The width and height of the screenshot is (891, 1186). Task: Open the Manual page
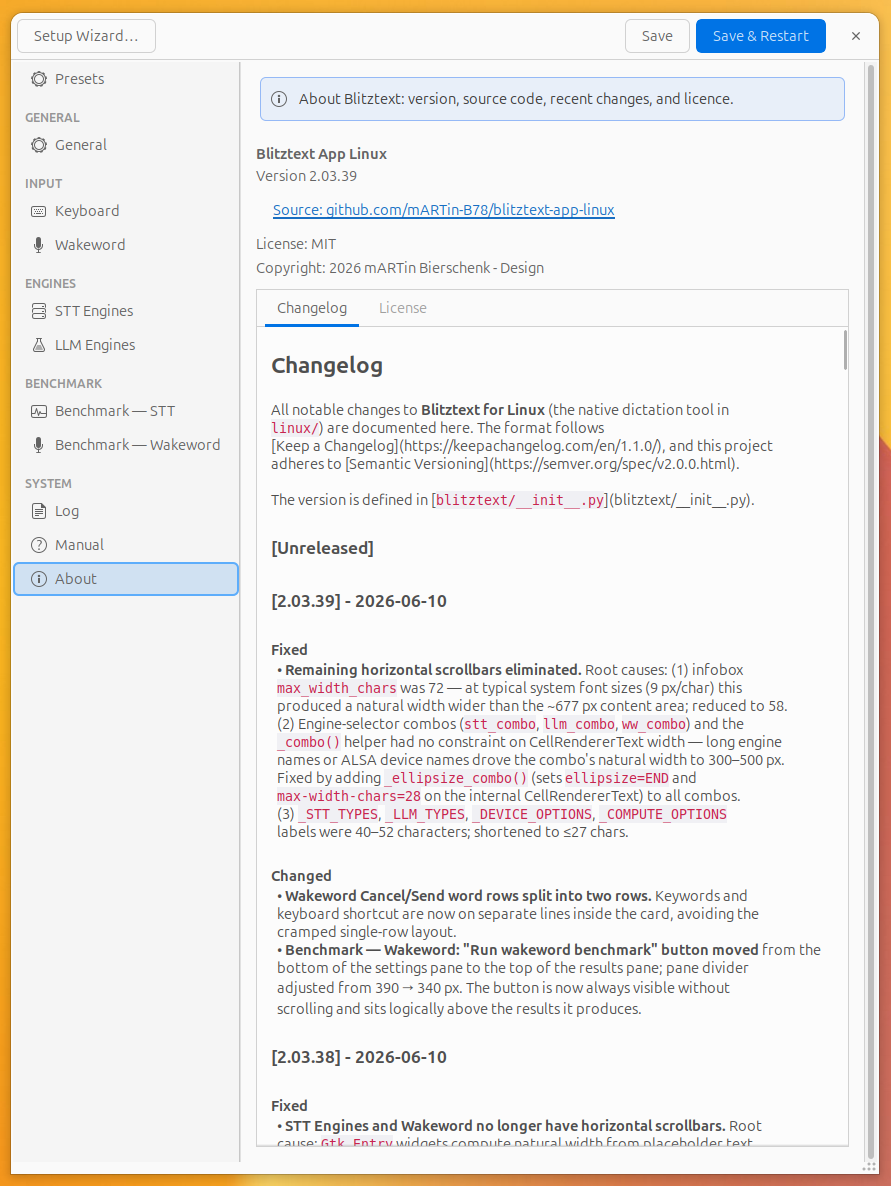[x=126, y=545]
